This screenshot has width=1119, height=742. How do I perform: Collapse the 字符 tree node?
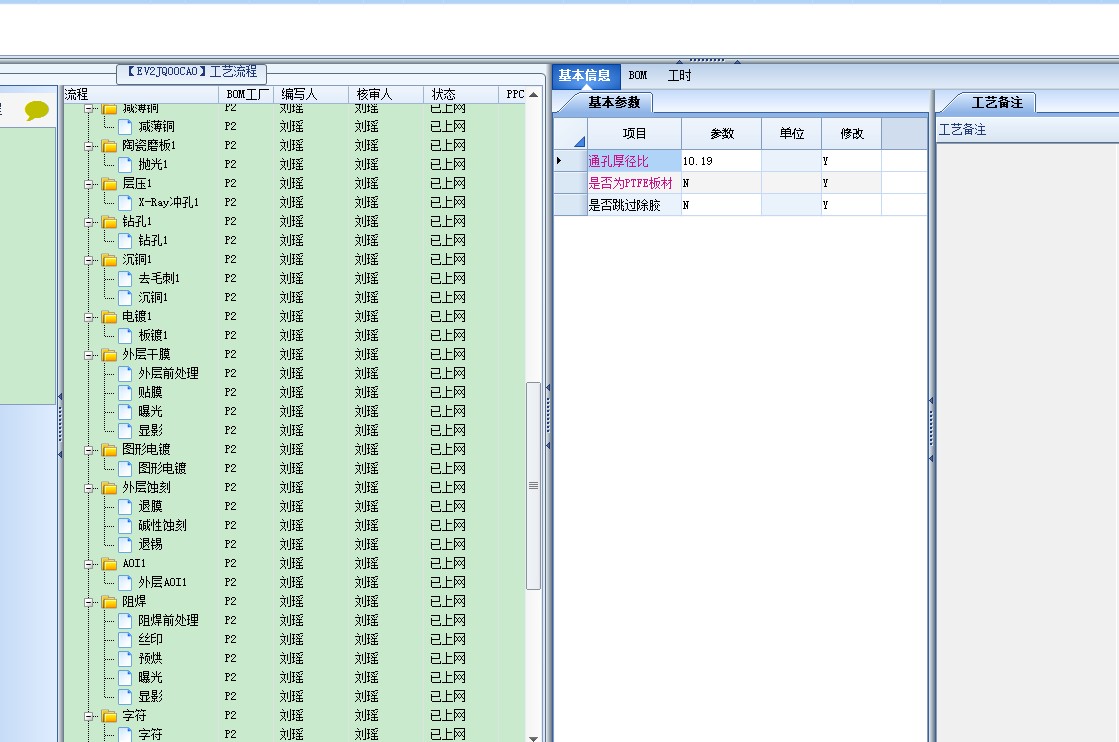[x=88, y=716]
